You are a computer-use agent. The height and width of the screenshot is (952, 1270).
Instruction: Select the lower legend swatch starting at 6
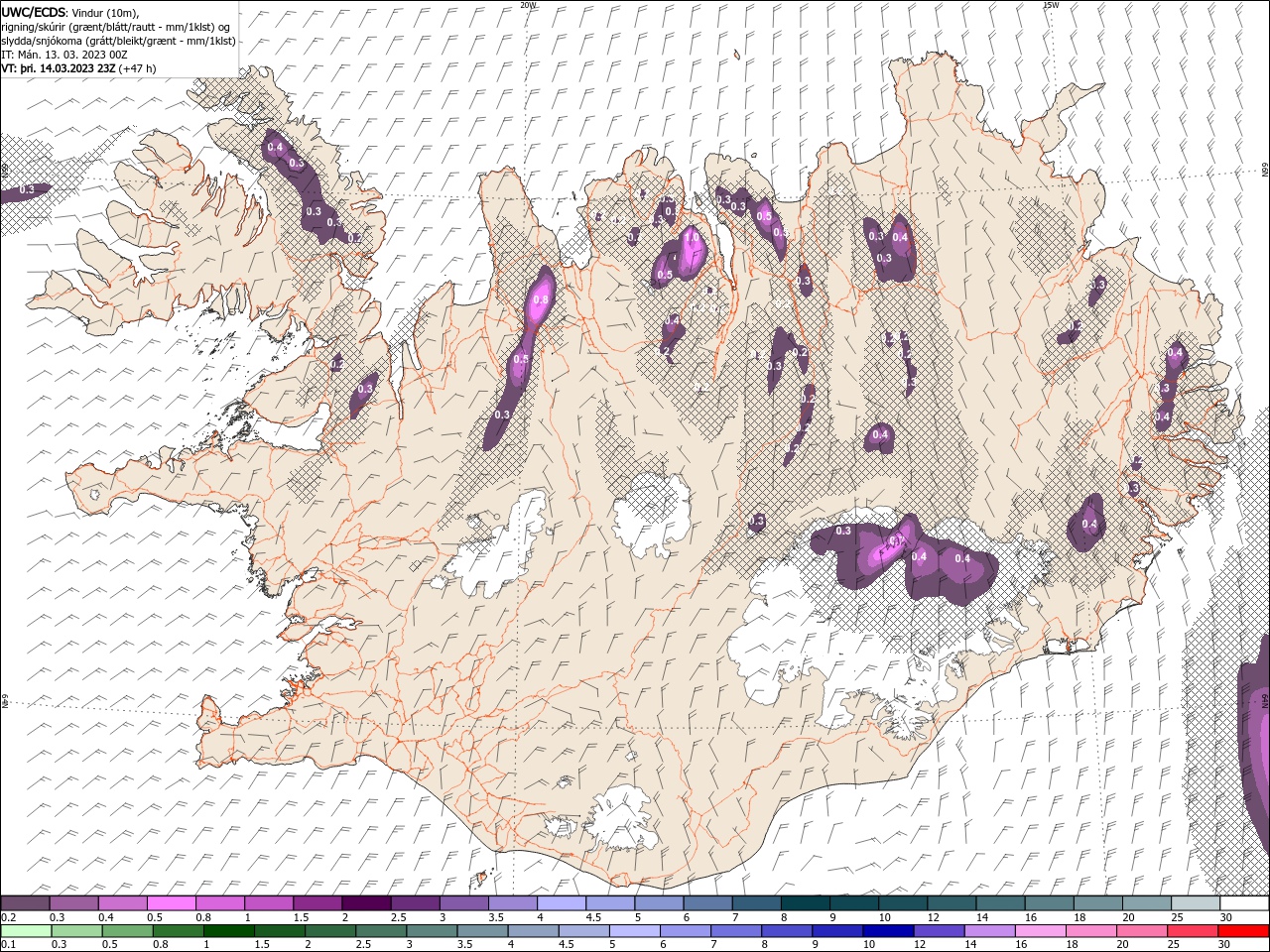(x=686, y=931)
